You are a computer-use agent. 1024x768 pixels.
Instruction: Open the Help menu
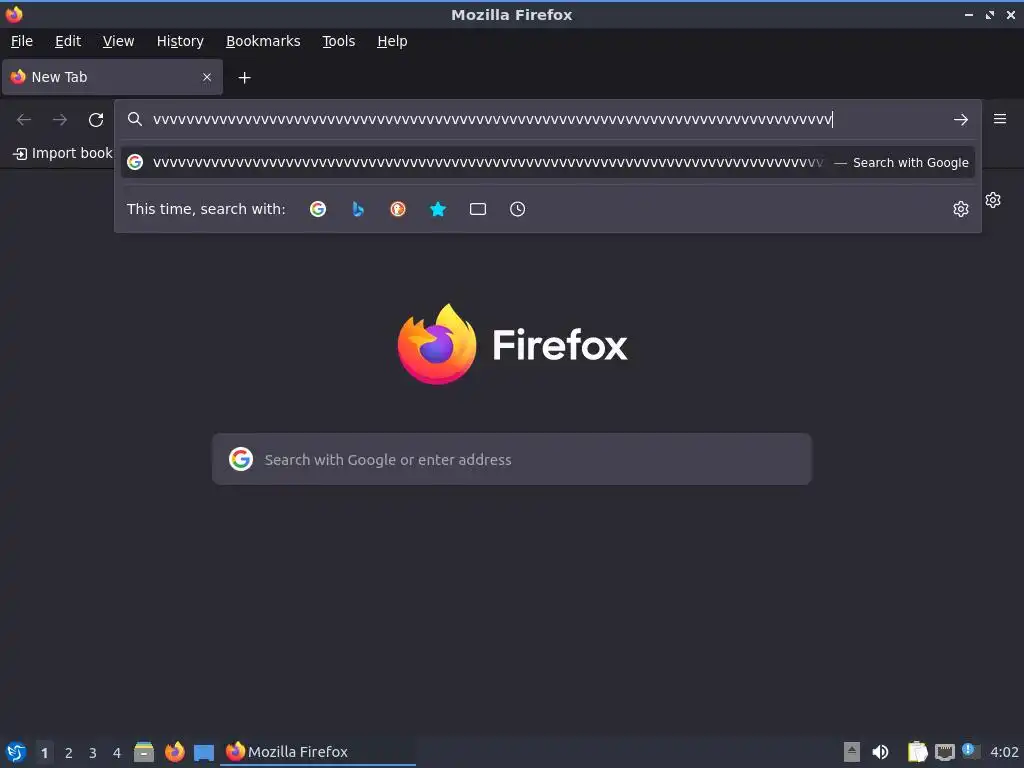point(392,41)
